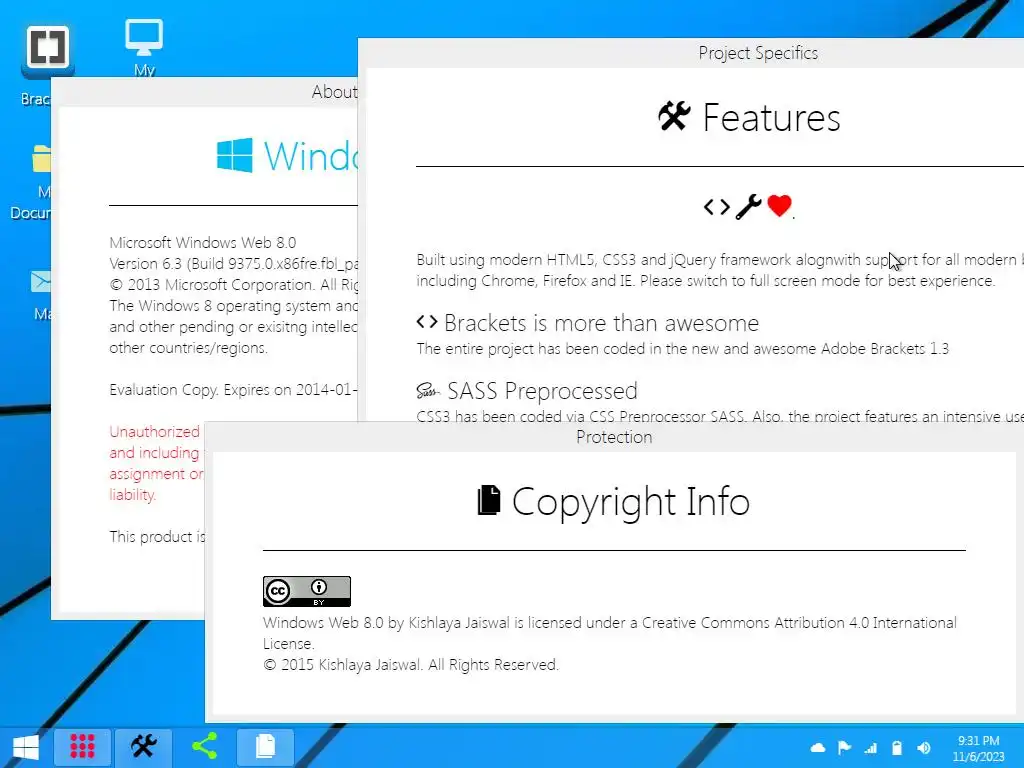Click the 'Features' heading text
Screen dimensions: 1024x768
[x=771, y=118]
